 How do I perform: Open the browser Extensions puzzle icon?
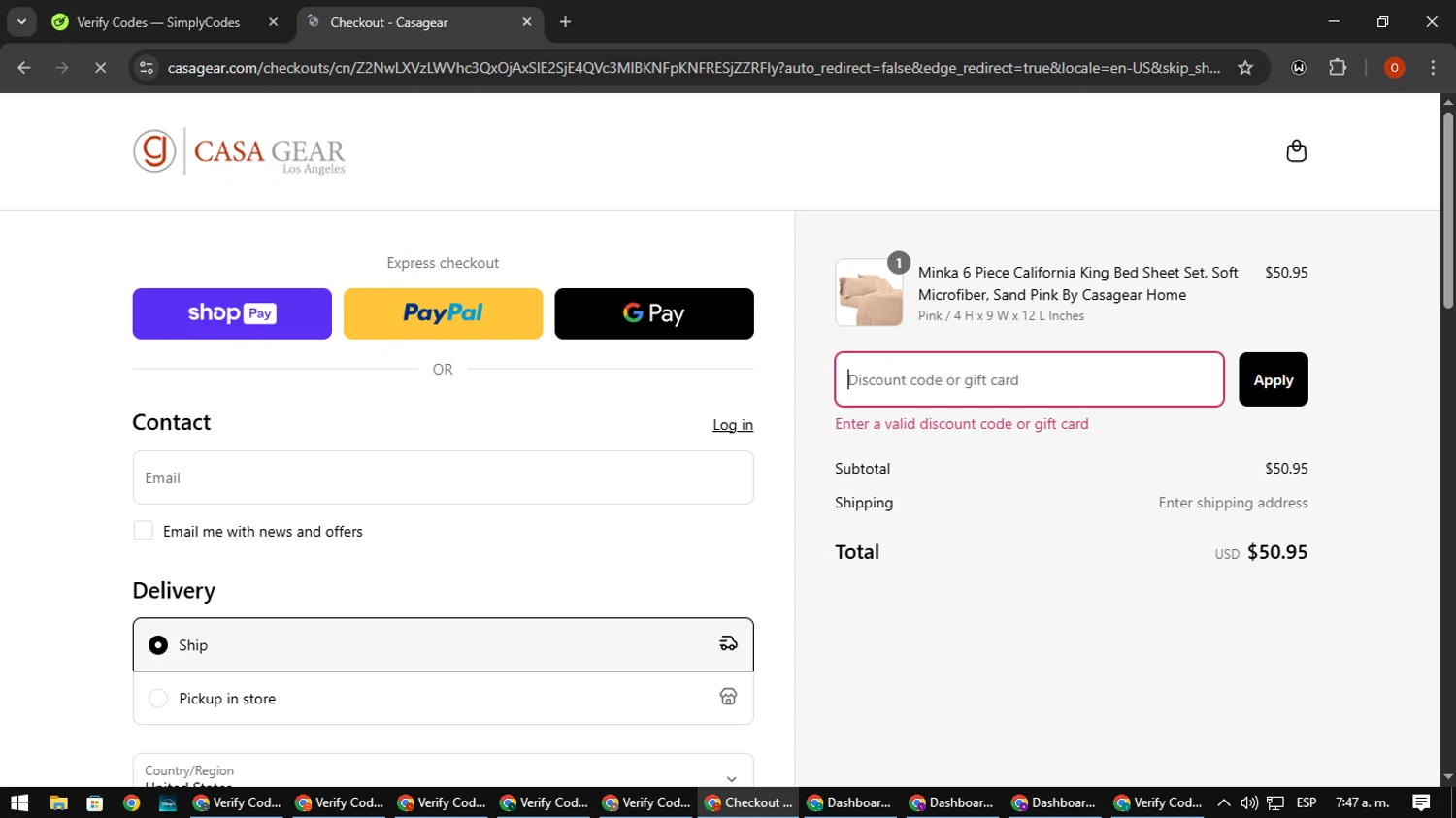coord(1338,68)
